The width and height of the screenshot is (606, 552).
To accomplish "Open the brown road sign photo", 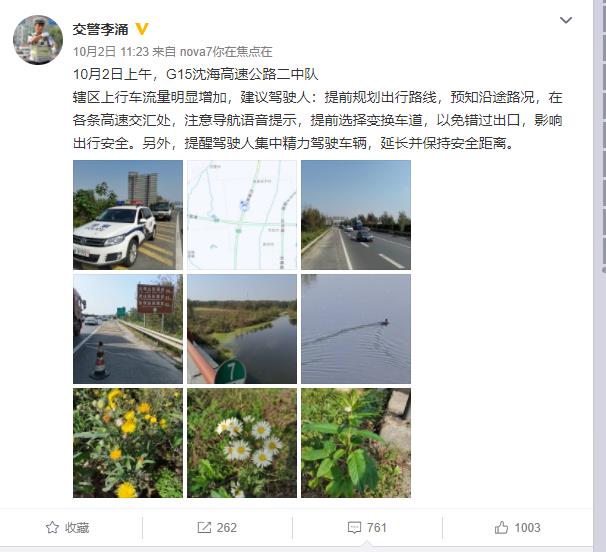I will pyautogui.click(x=128, y=329).
